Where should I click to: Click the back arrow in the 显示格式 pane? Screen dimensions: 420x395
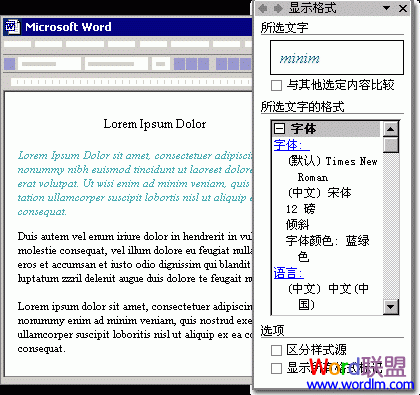263,8
